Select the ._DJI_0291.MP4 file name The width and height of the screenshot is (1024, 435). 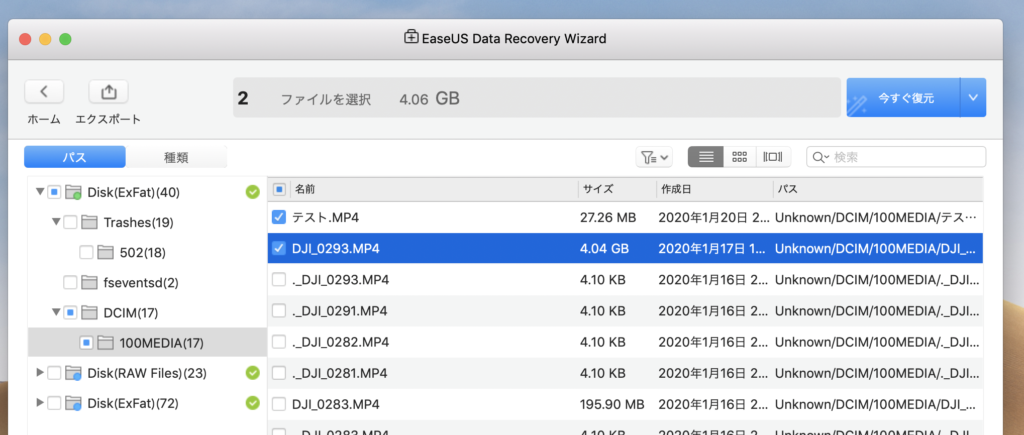coord(340,311)
